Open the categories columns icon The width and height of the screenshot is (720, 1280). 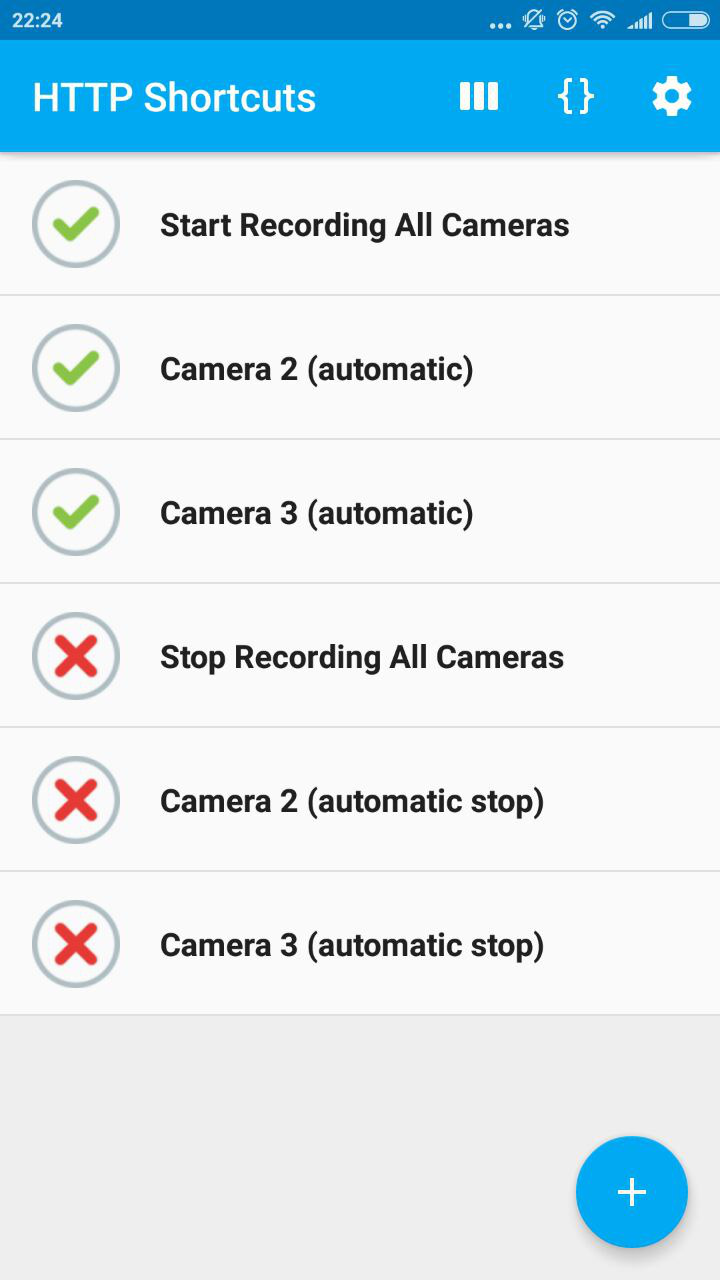point(479,97)
